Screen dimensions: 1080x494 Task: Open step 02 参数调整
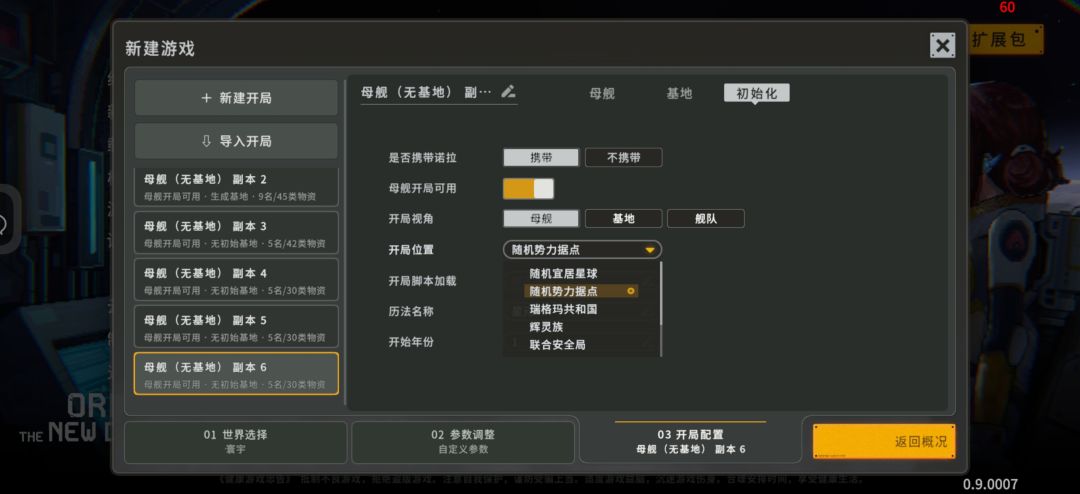point(463,442)
